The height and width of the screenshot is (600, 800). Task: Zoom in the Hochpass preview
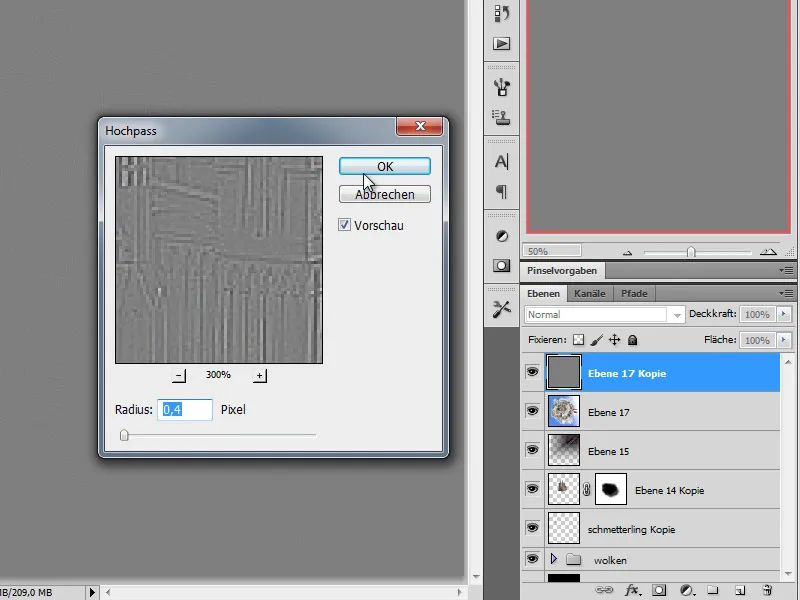(259, 376)
